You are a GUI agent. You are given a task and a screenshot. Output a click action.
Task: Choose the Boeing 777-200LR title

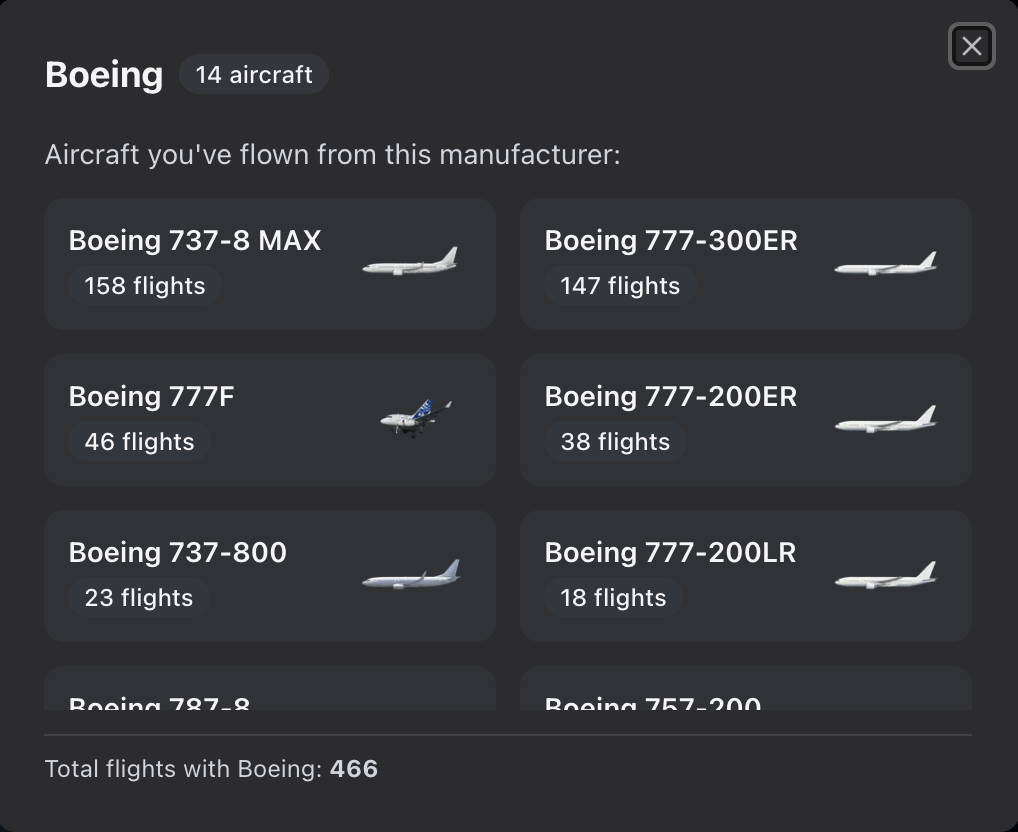point(670,553)
